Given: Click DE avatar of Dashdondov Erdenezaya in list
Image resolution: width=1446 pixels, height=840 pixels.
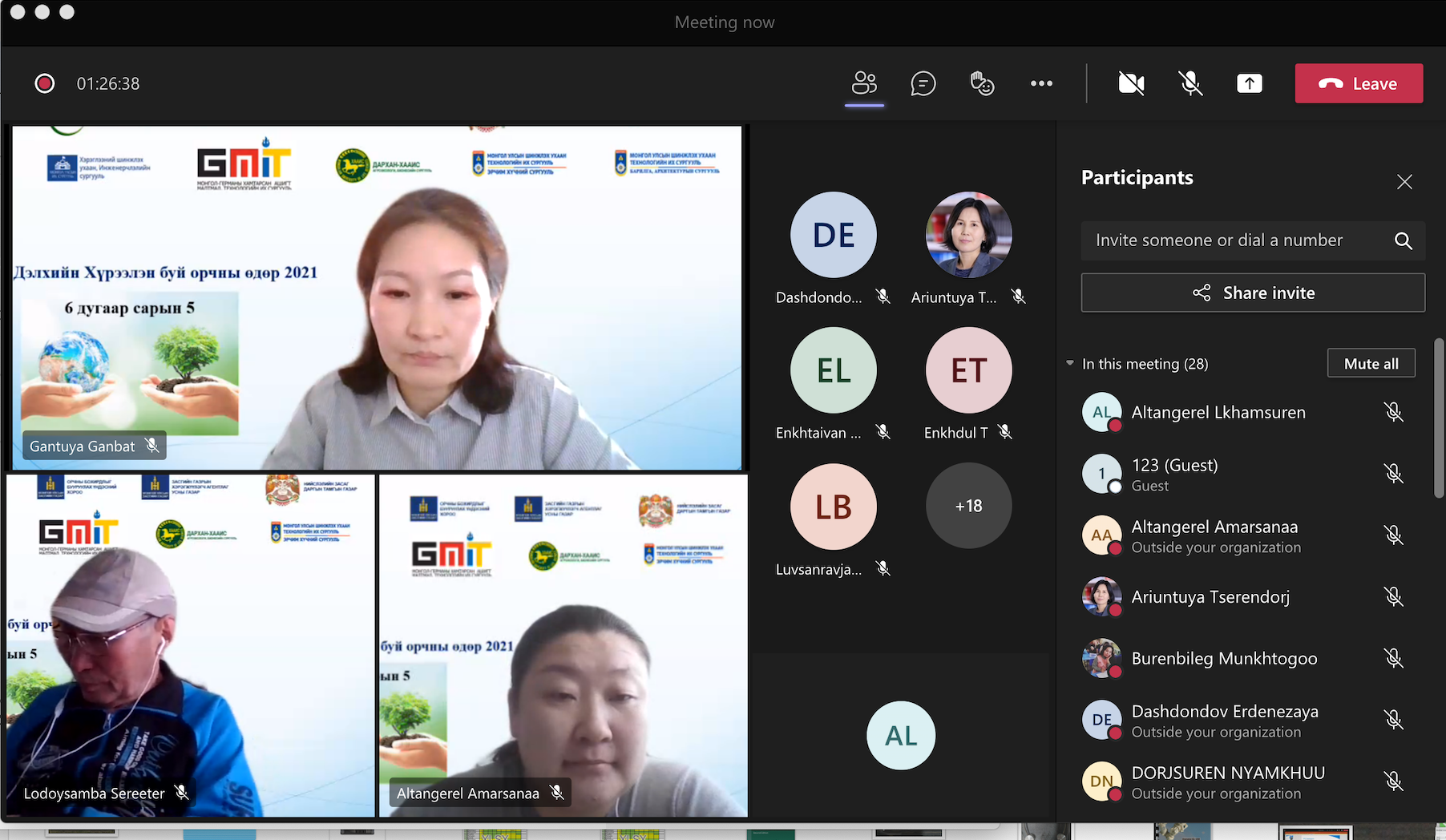Looking at the screenshot, I should pyautogui.click(x=1101, y=720).
